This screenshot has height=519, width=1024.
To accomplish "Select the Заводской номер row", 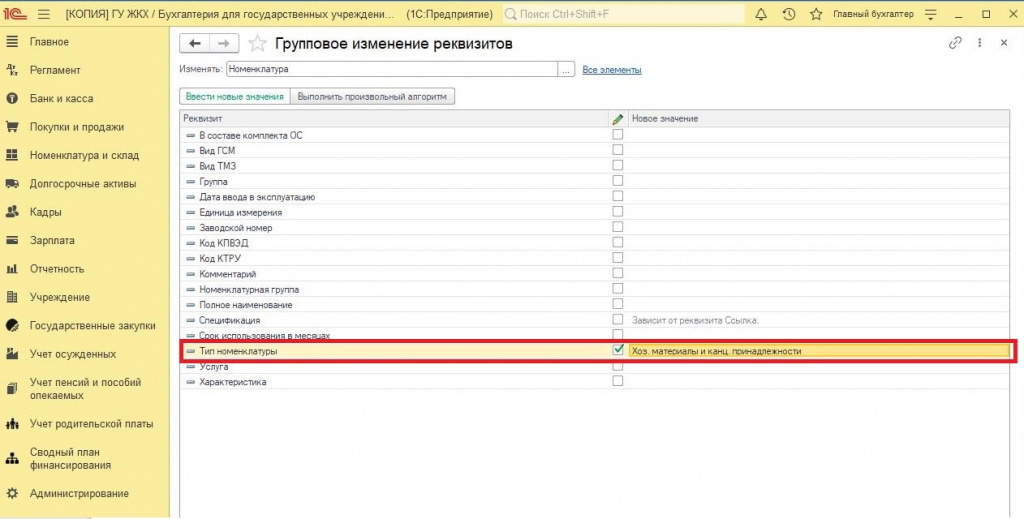I will 594,228.
